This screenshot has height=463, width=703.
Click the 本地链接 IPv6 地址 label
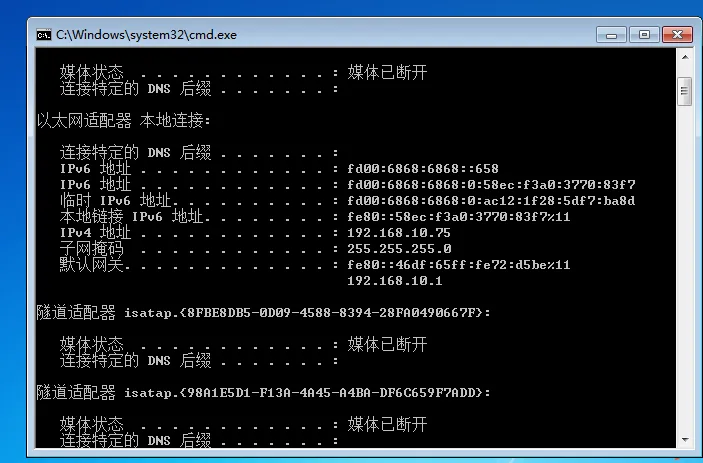click(x=132, y=217)
